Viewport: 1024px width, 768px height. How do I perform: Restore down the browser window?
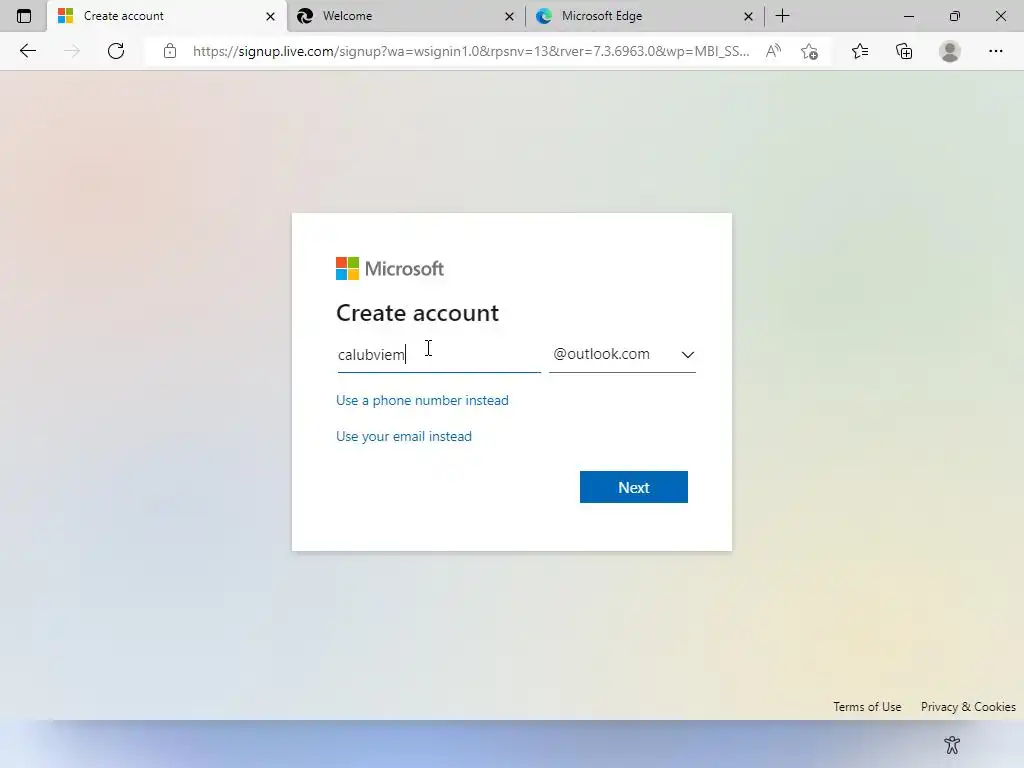coord(954,16)
